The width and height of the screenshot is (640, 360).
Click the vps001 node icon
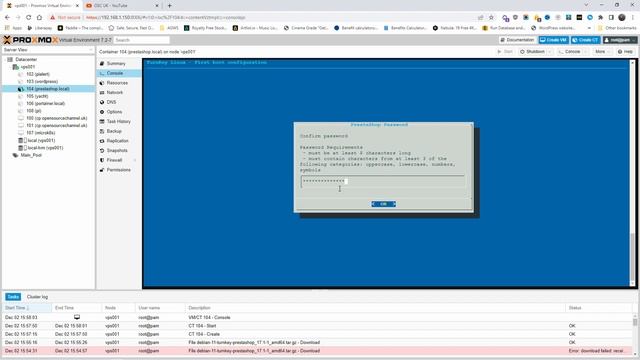[x=16, y=67]
